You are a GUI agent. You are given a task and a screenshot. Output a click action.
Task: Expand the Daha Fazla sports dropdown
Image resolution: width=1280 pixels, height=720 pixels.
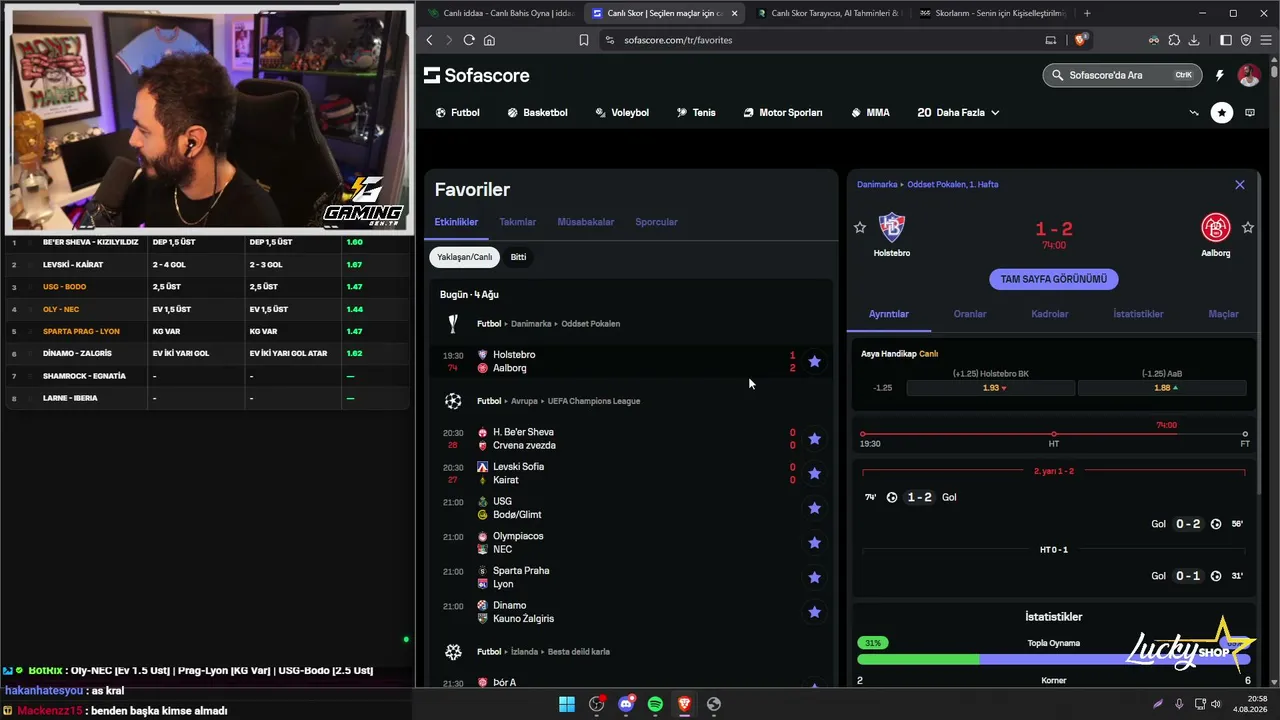pos(958,113)
